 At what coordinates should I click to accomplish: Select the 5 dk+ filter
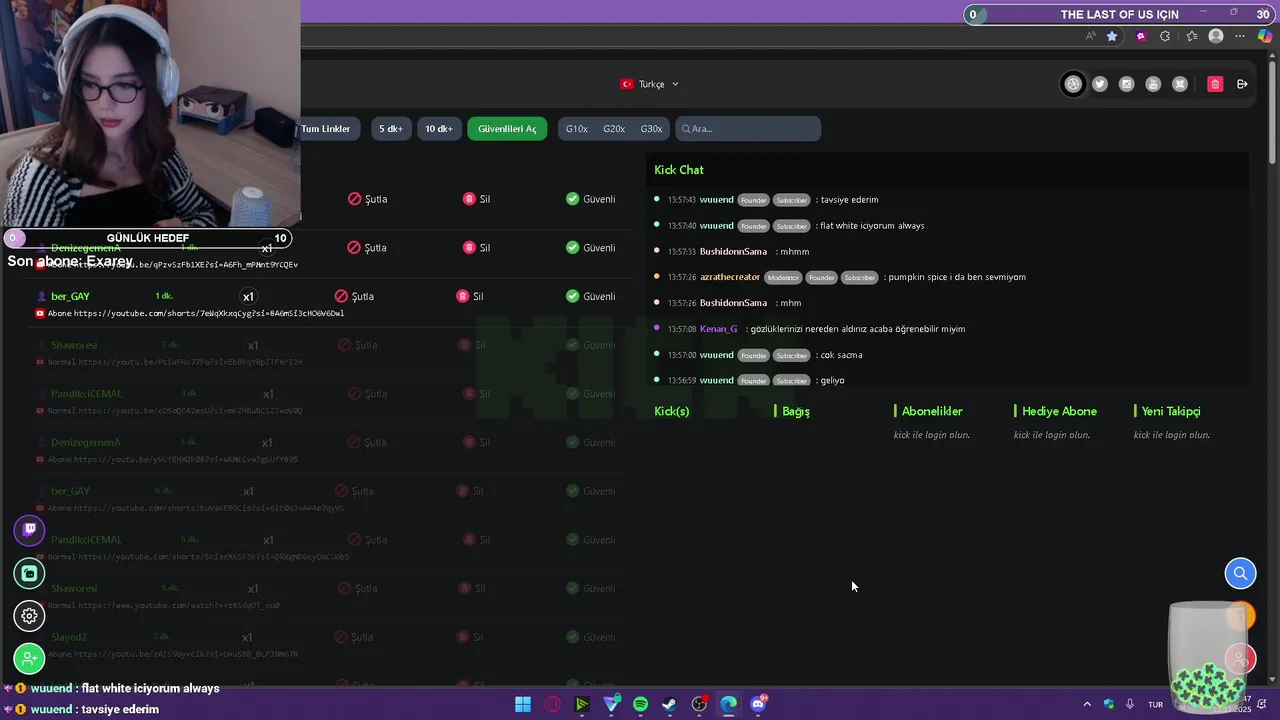coord(390,129)
